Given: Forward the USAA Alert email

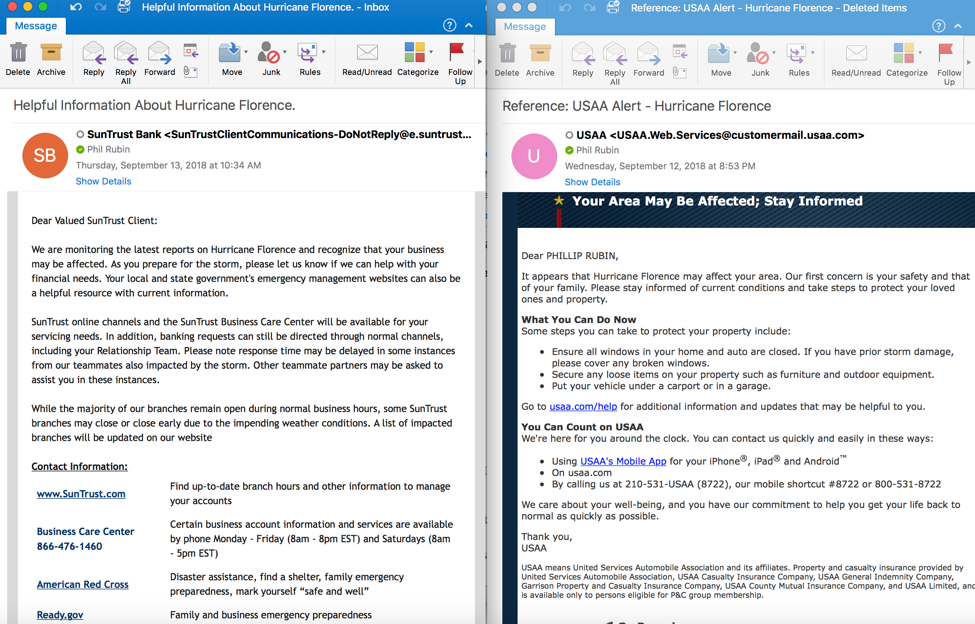Looking at the screenshot, I should pos(649,60).
